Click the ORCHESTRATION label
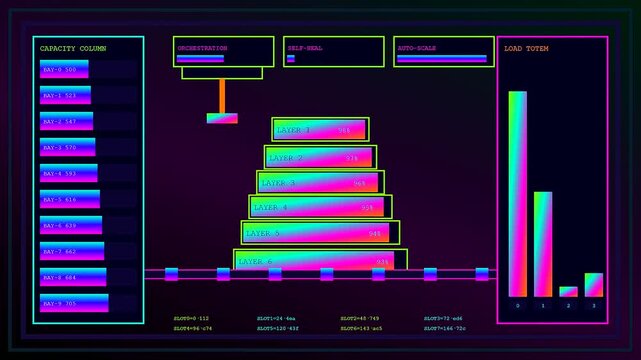 tap(202, 48)
